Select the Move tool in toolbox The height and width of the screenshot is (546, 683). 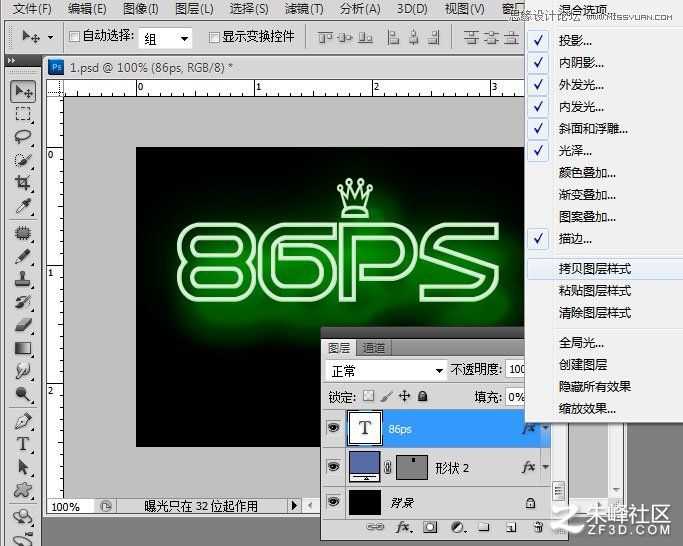tap(23, 92)
